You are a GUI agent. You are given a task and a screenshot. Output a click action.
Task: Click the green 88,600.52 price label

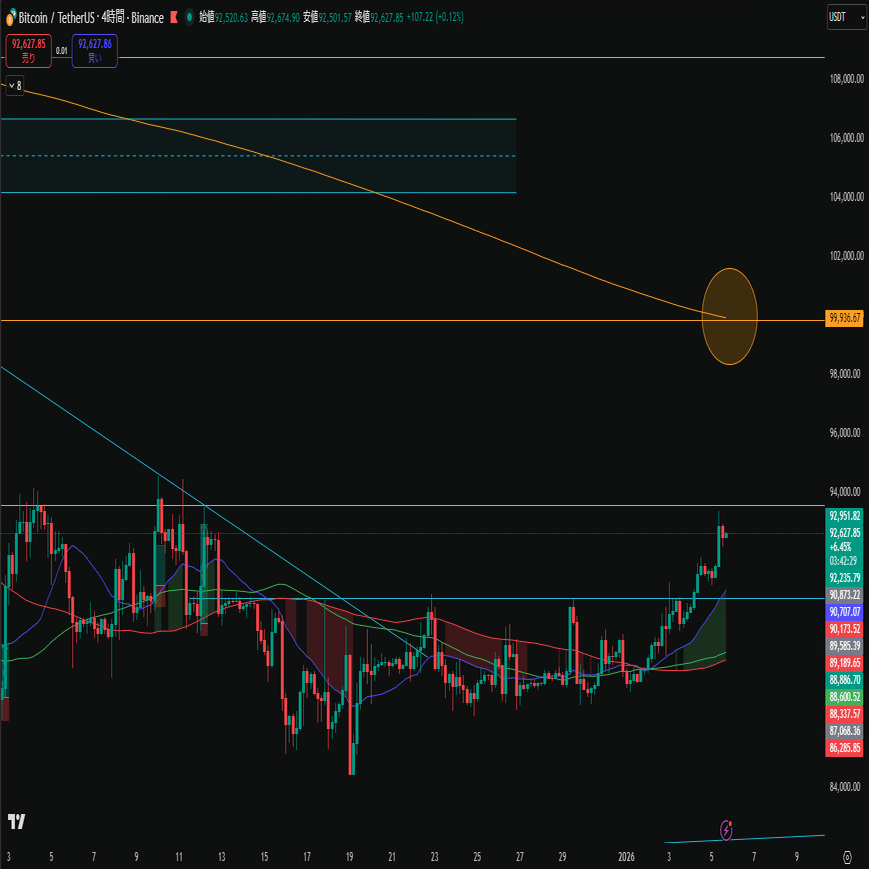click(x=844, y=697)
